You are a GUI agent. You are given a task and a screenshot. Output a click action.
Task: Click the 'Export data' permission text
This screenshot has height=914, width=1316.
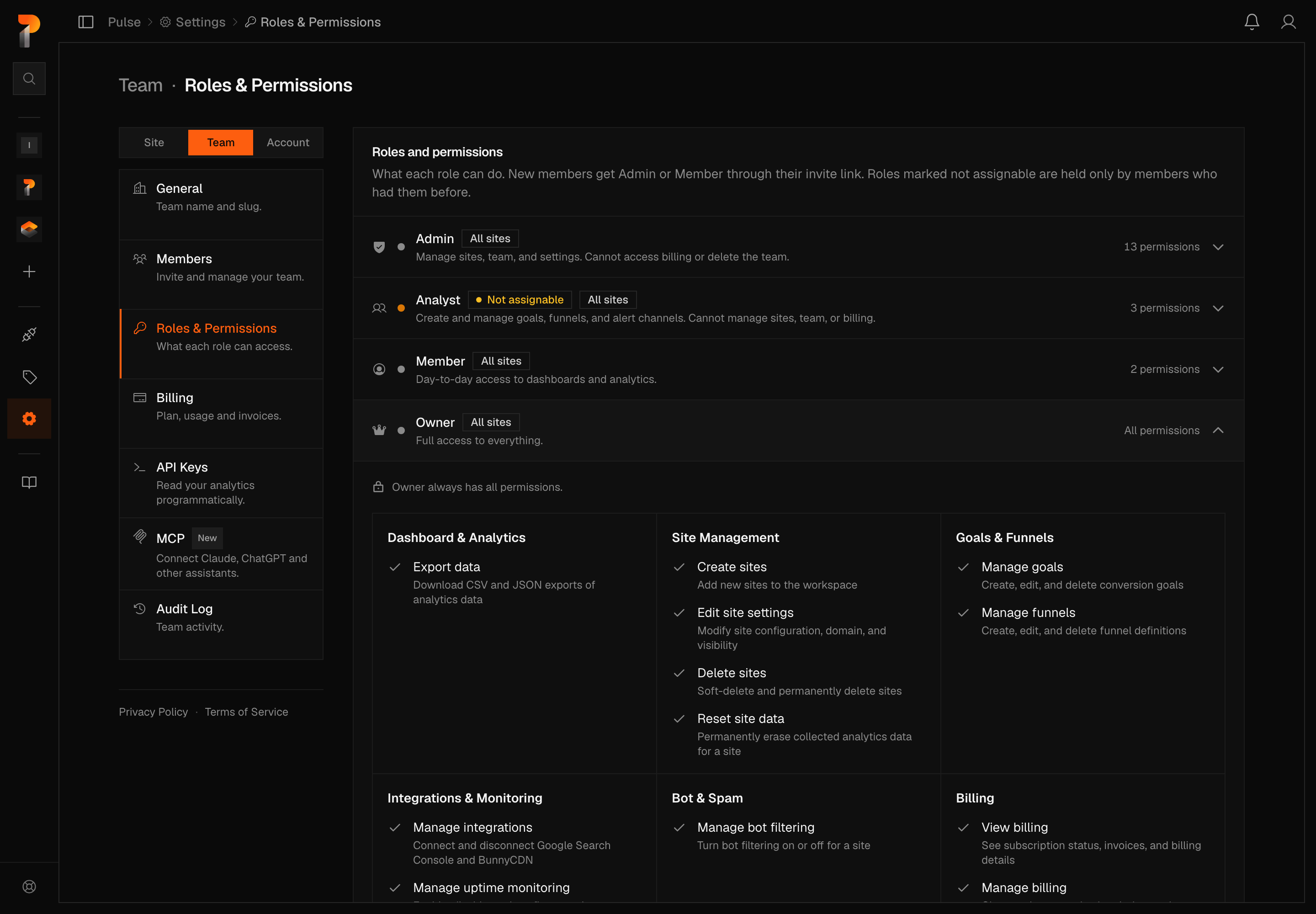pyautogui.click(x=447, y=566)
